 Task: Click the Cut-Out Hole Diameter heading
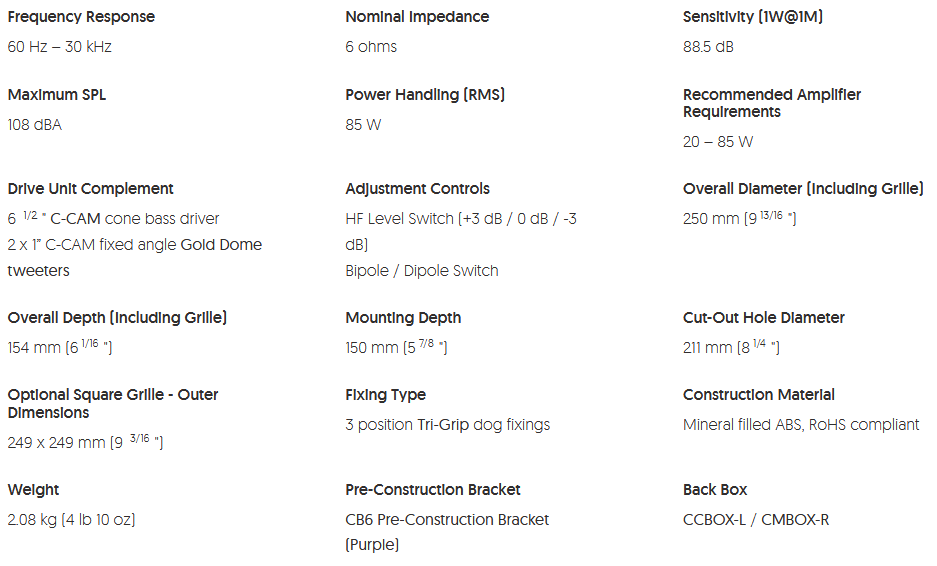pyautogui.click(x=764, y=318)
